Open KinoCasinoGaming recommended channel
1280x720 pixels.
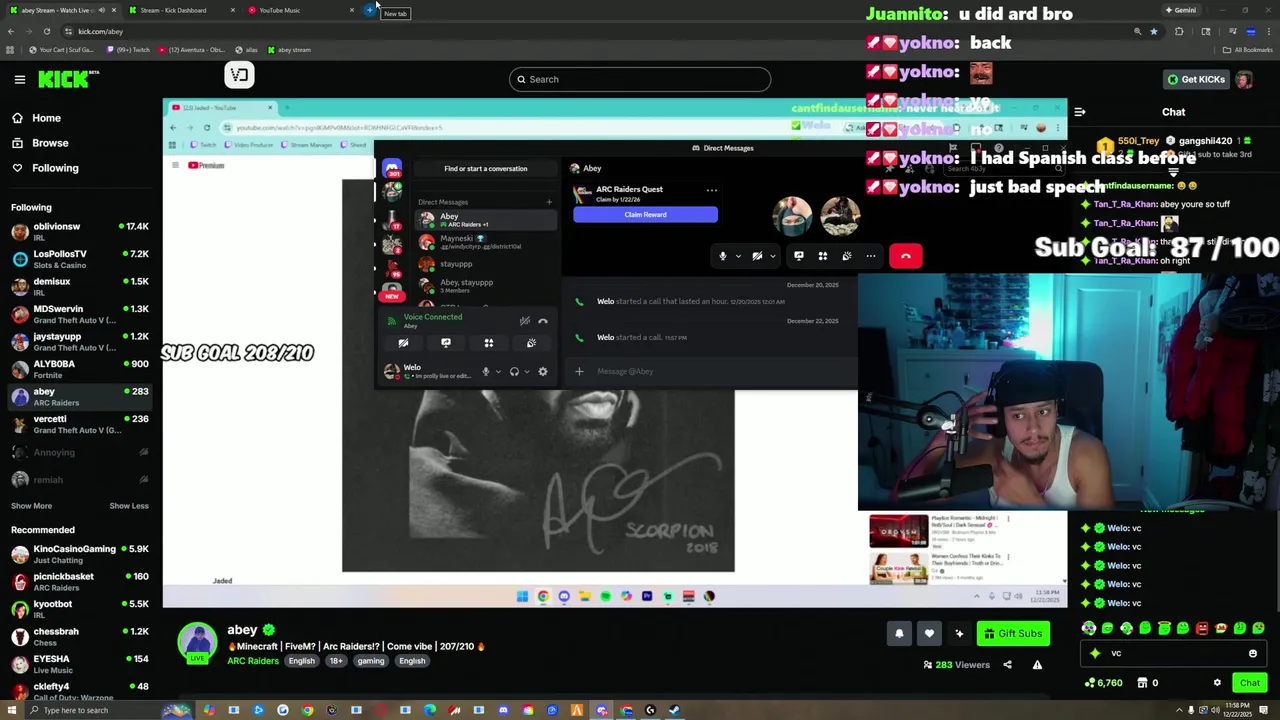(80, 554)
